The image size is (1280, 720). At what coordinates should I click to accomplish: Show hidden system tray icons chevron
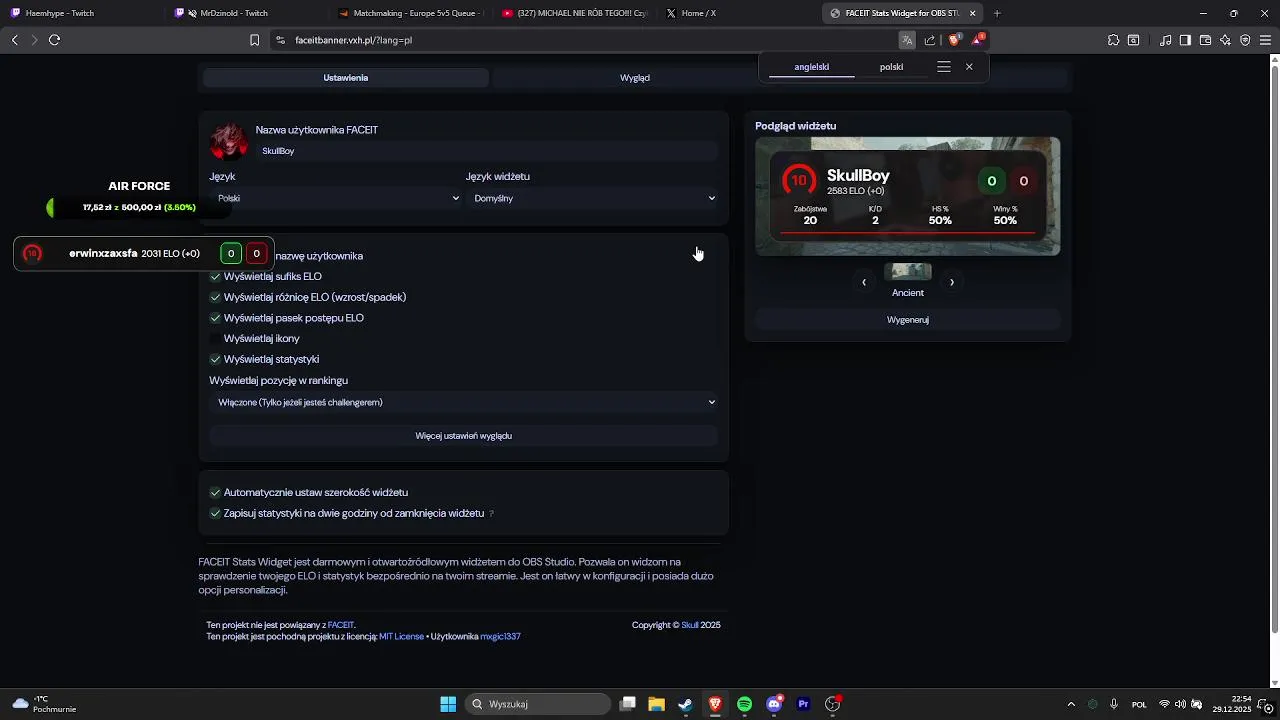click(x=1071, y=704)
